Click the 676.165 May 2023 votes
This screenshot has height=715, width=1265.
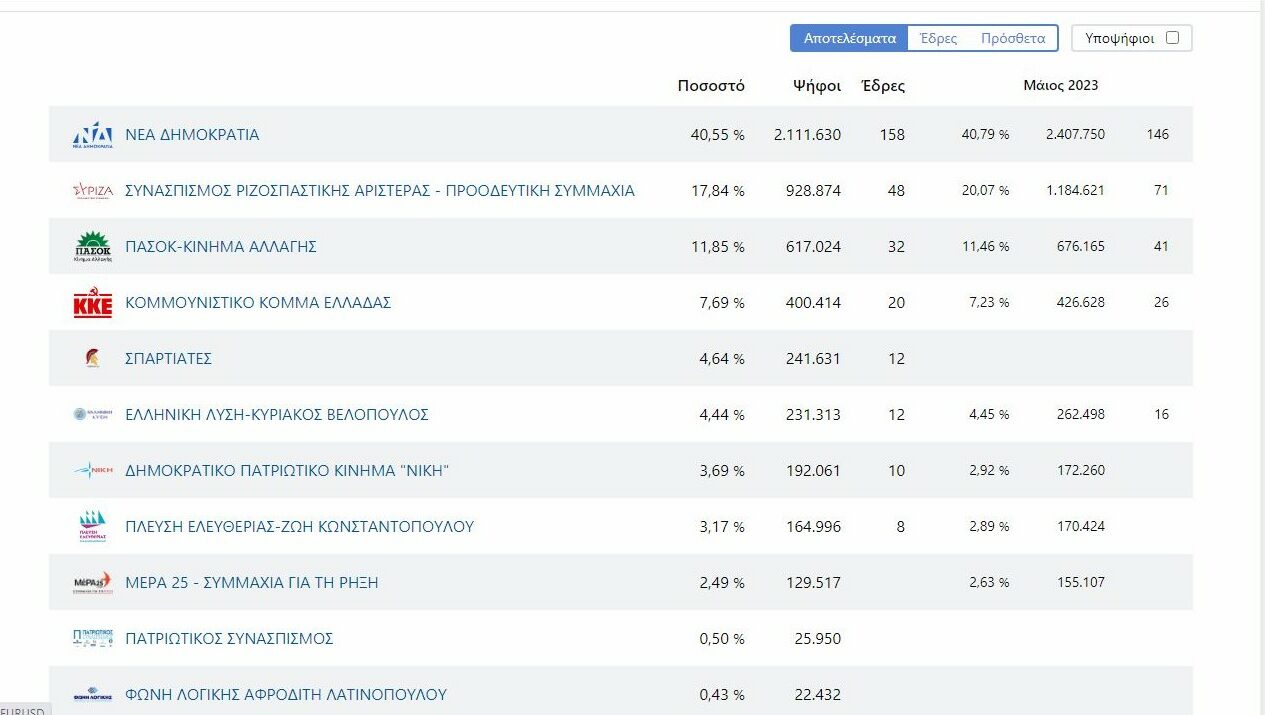[x=1081, y=246]
